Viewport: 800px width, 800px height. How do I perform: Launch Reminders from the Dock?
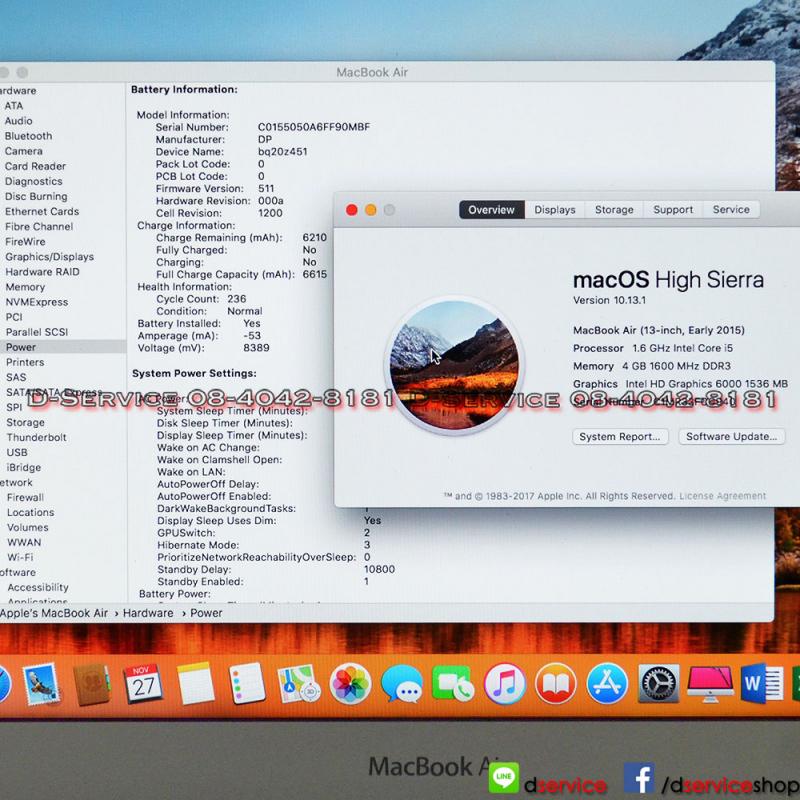247,684
